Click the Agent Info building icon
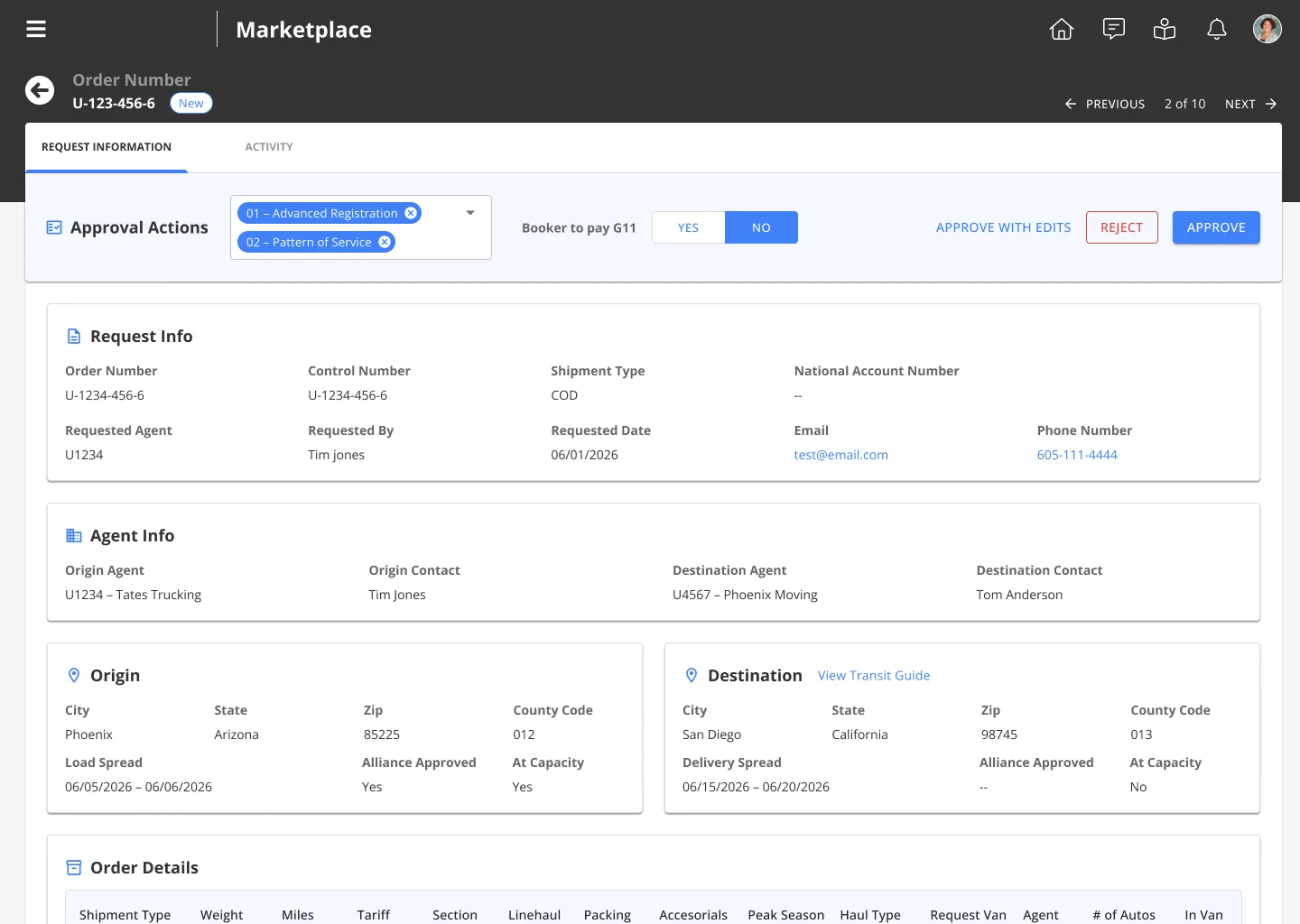Viewport: 1300px width, 924px height. (x=74, y=536)
